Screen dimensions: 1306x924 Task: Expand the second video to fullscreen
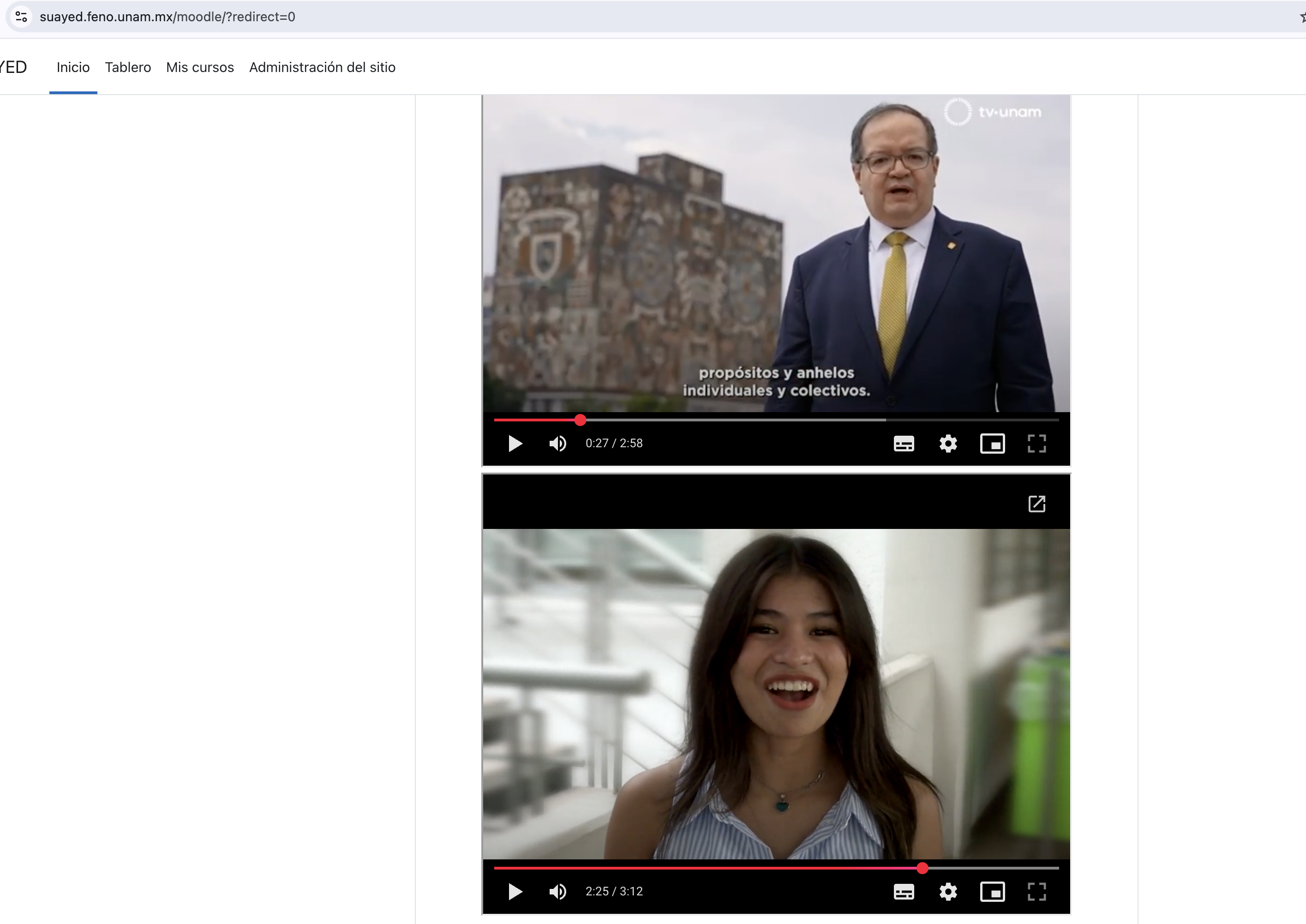[x=1036, y=892]
